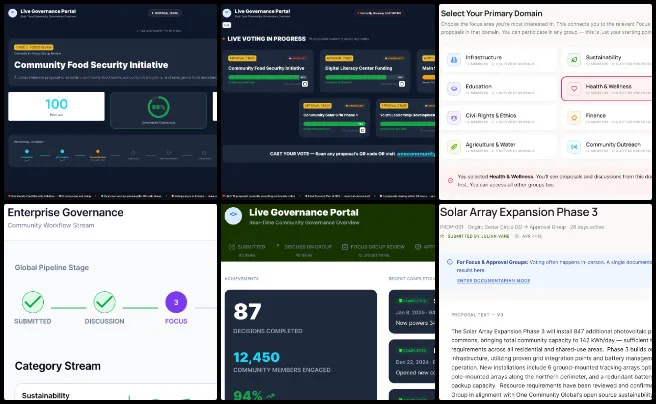Select the Civil Rights & Ethics icon
The height and width of the screenshot is (404, 656).
[x=454, y=118]
